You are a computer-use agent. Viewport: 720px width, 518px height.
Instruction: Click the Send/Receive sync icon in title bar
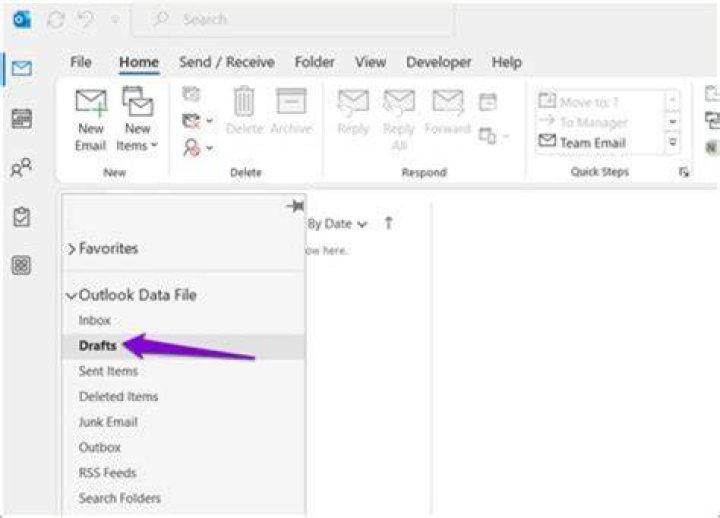(56, 19)
